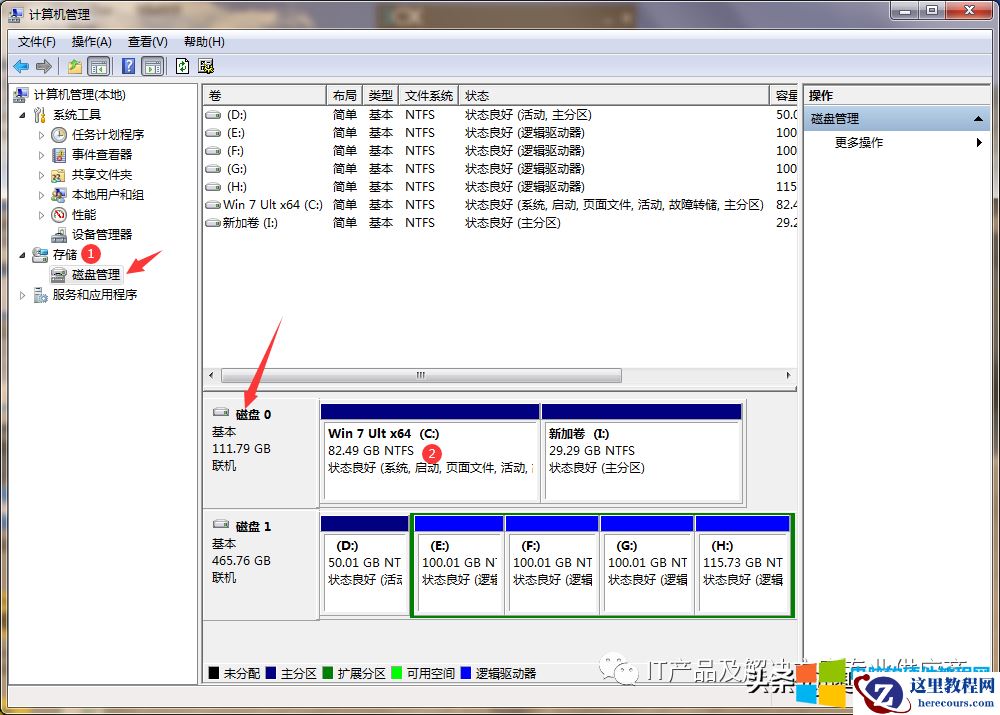
Task: Collapse the 磁盘管理 actions section arrow
Action: 978,119
